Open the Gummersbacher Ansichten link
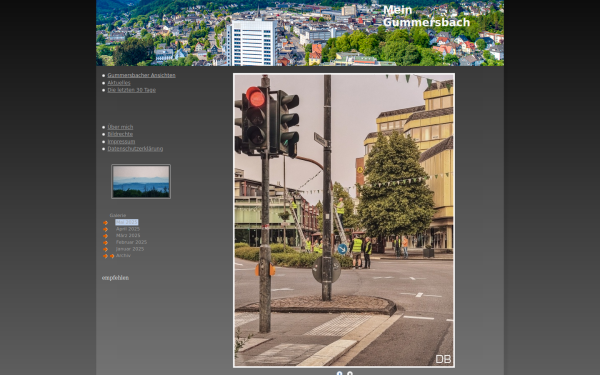This screenshot has height=375, width=600. 141,75
